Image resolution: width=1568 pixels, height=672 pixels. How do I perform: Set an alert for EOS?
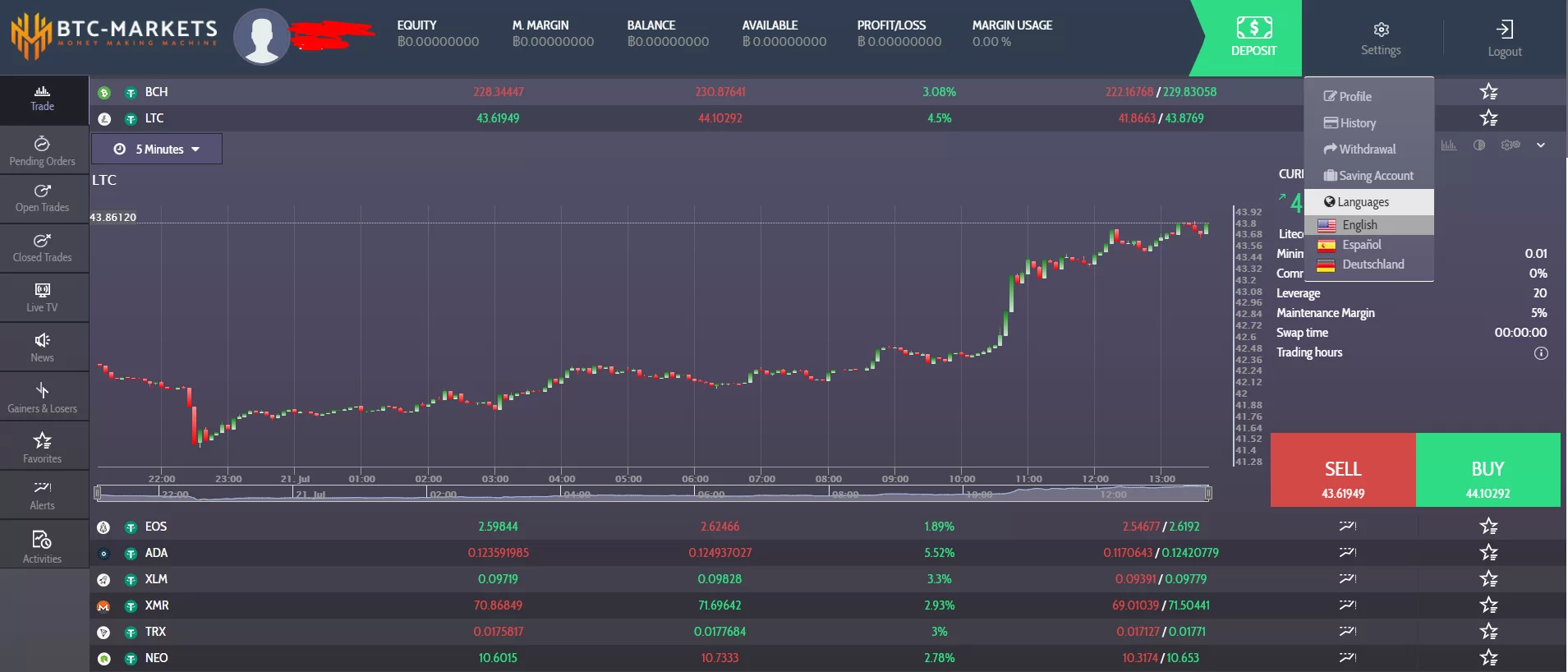[1347, 526]
